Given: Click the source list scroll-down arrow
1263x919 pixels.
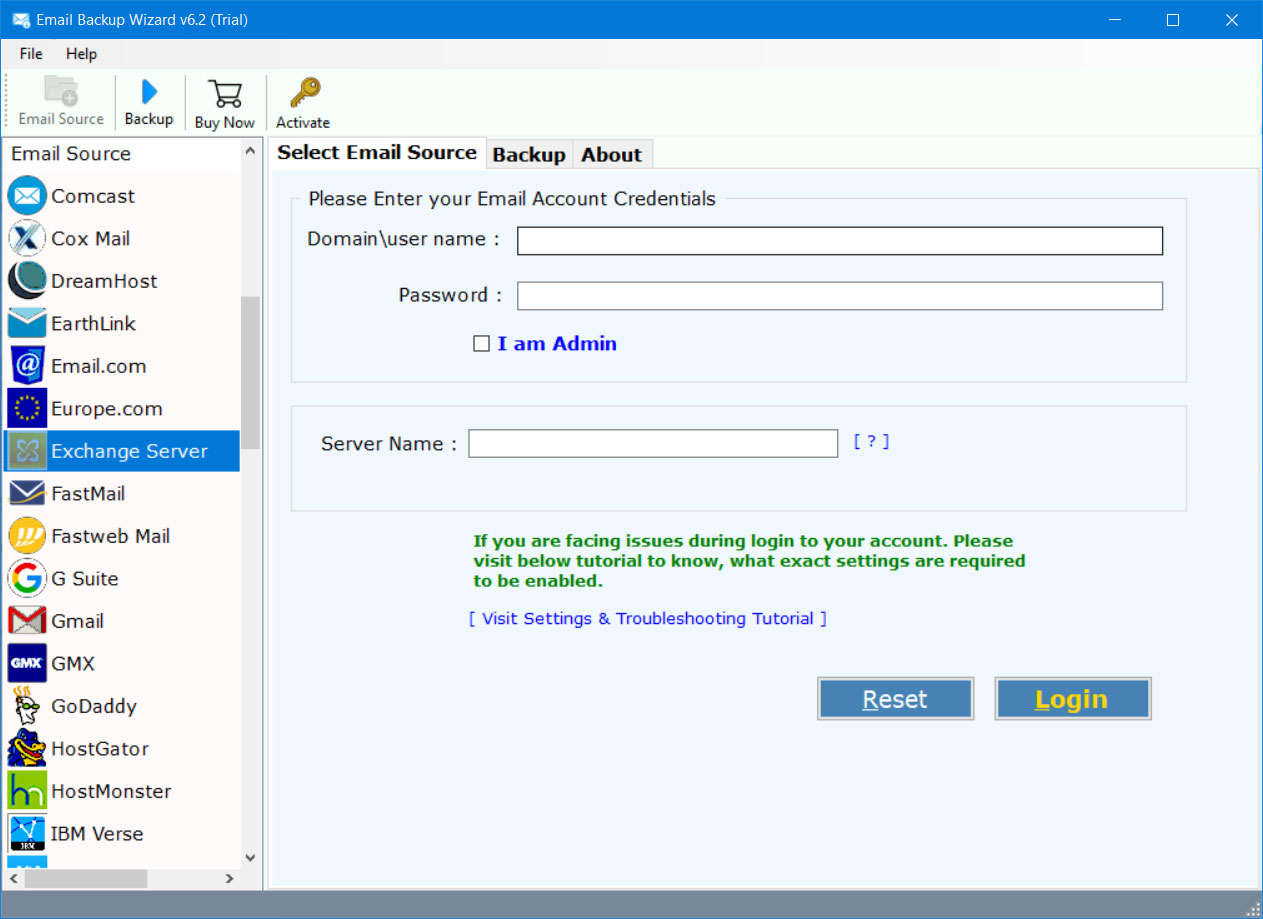Looking at the screenshot, I should (250, 858).
